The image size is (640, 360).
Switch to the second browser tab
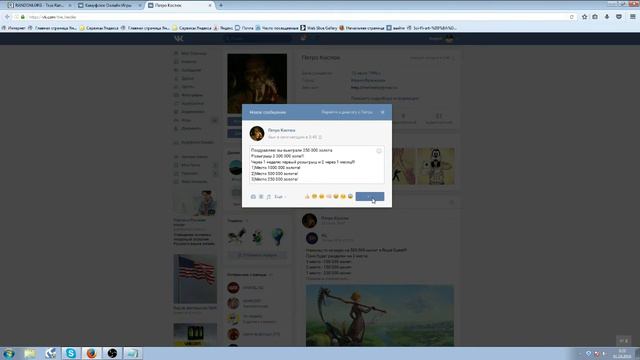pyautogui.click(x=109, y=5)
